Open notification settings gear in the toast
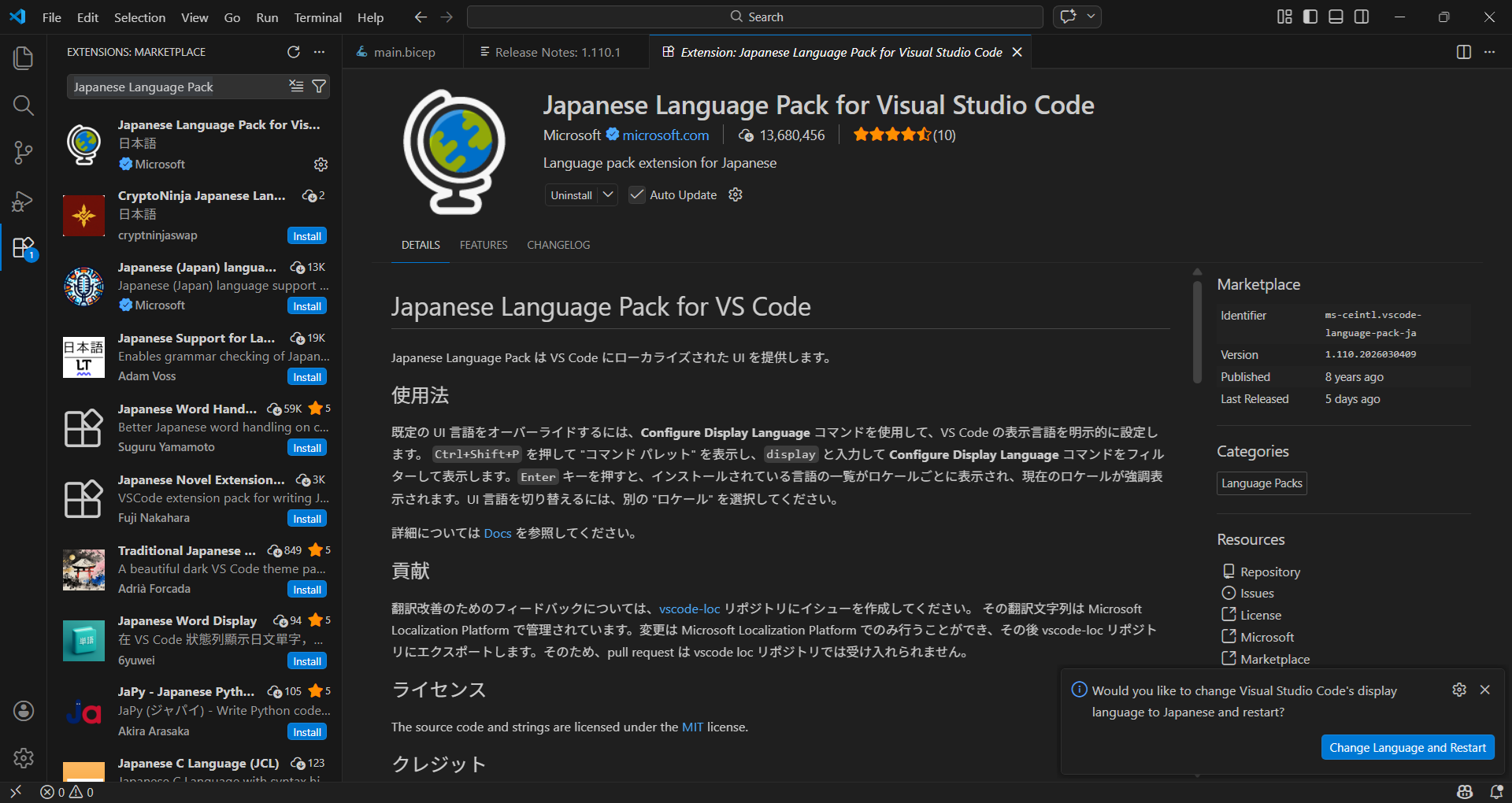The height and width of the screenshot is (803, 1512). (1459, 690)
